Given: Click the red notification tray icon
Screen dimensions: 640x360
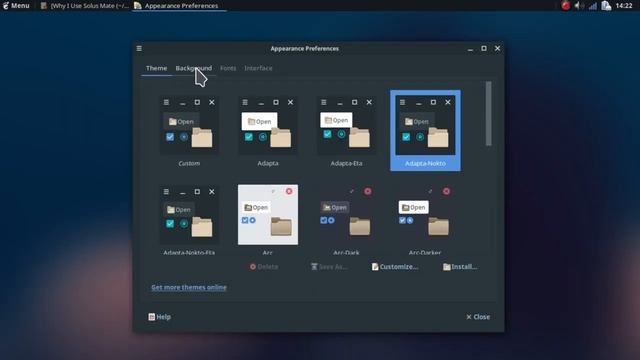Looking at the screenshot, I should [565, 5].
